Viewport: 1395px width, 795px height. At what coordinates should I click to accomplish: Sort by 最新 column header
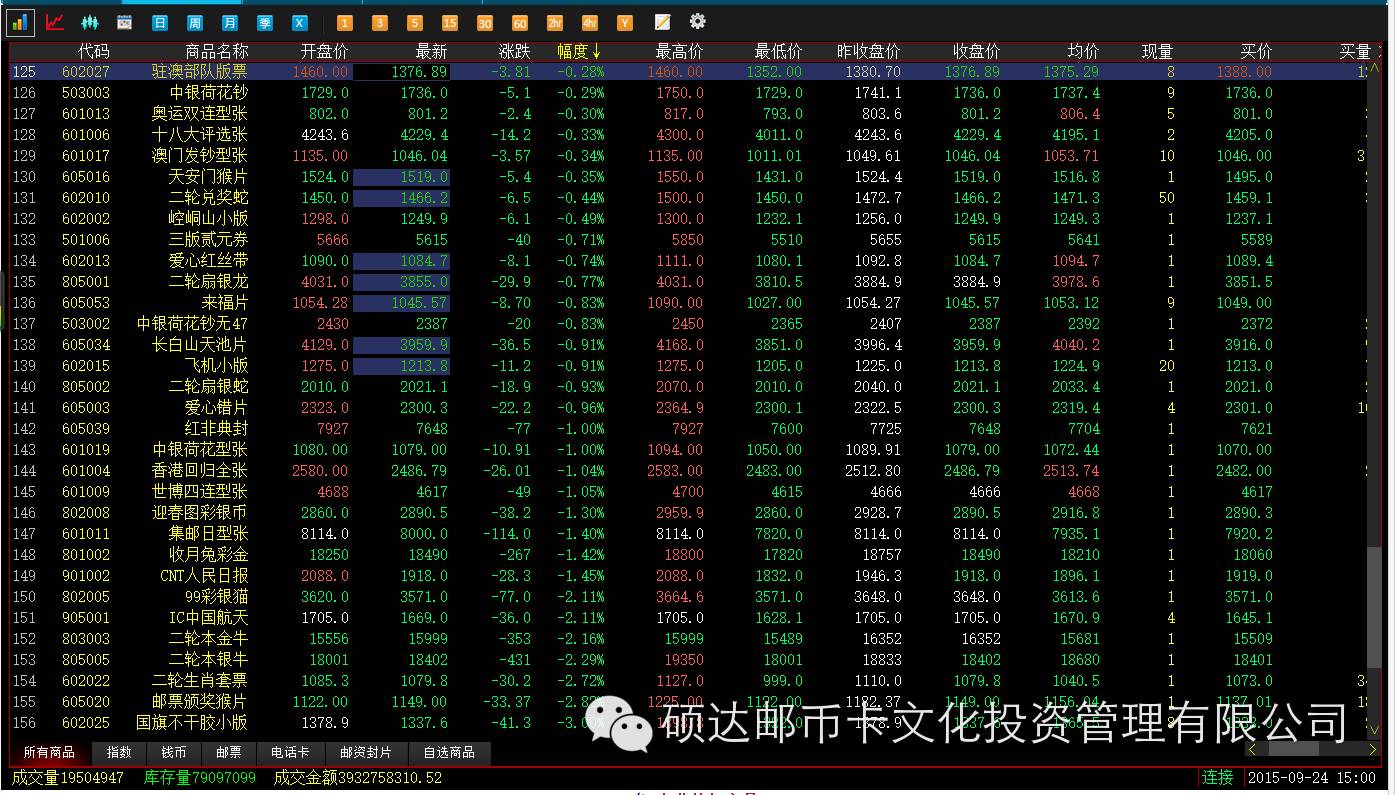(432, 51)
